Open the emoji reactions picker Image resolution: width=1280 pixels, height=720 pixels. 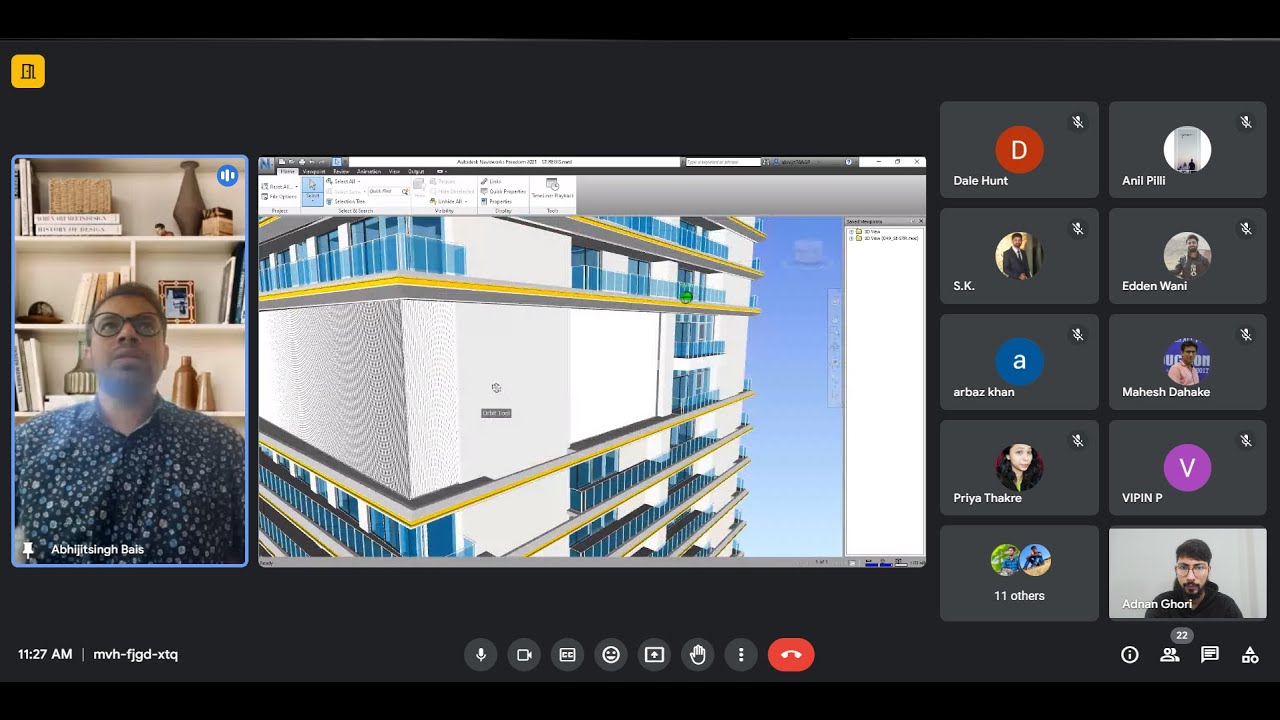coord(611,654)
